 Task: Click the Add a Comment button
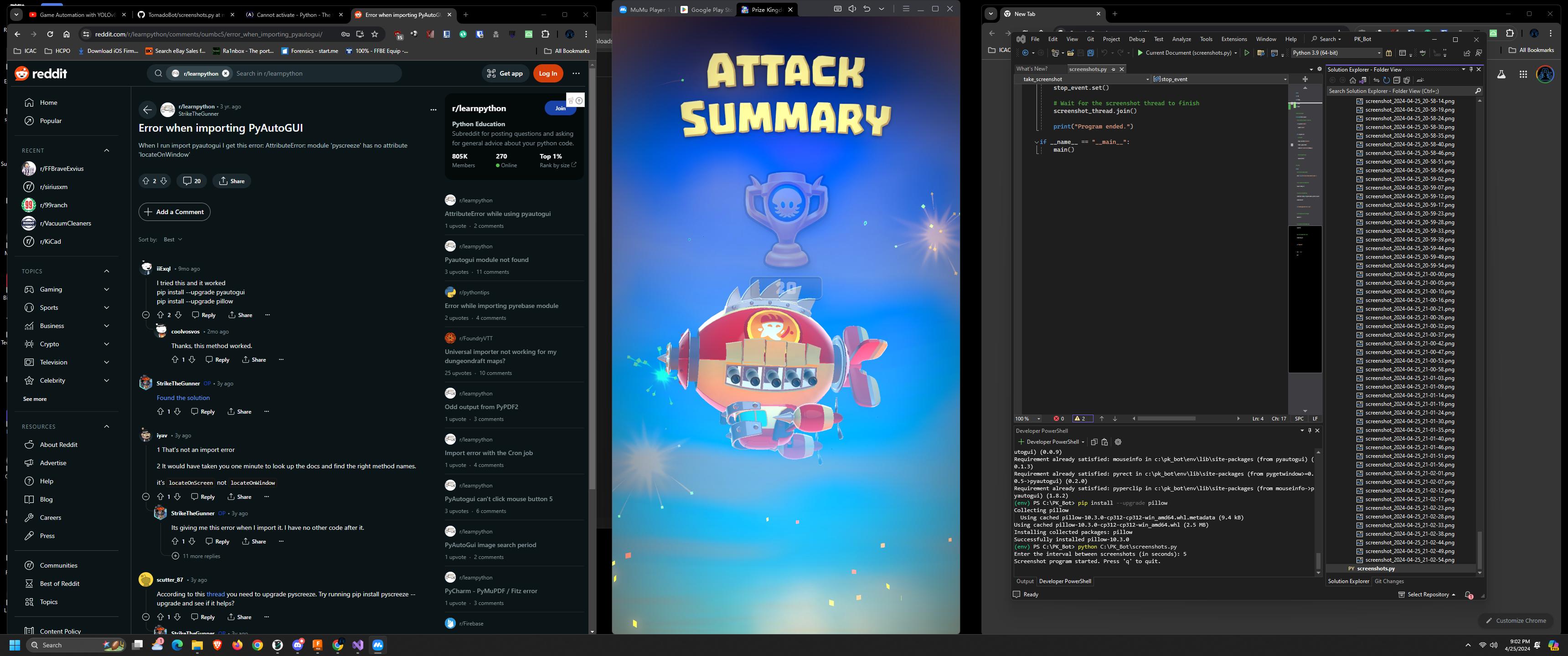(174, 212)
